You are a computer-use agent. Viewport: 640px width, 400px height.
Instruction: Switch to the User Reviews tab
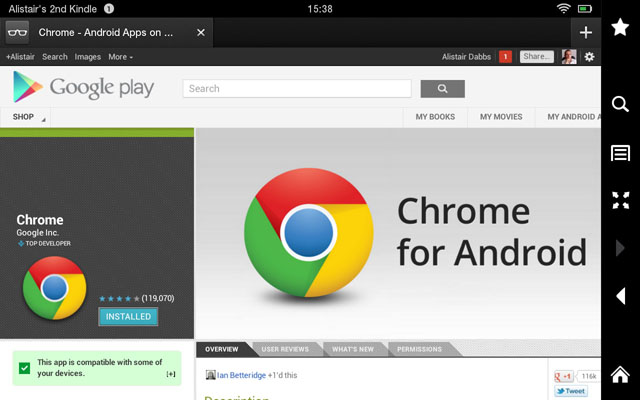285,349
